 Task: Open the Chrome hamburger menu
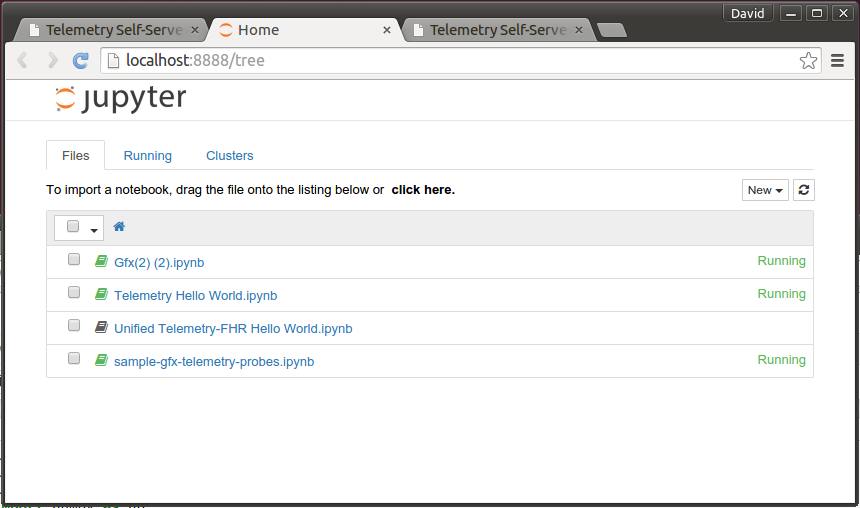click(x=837, y=60)
